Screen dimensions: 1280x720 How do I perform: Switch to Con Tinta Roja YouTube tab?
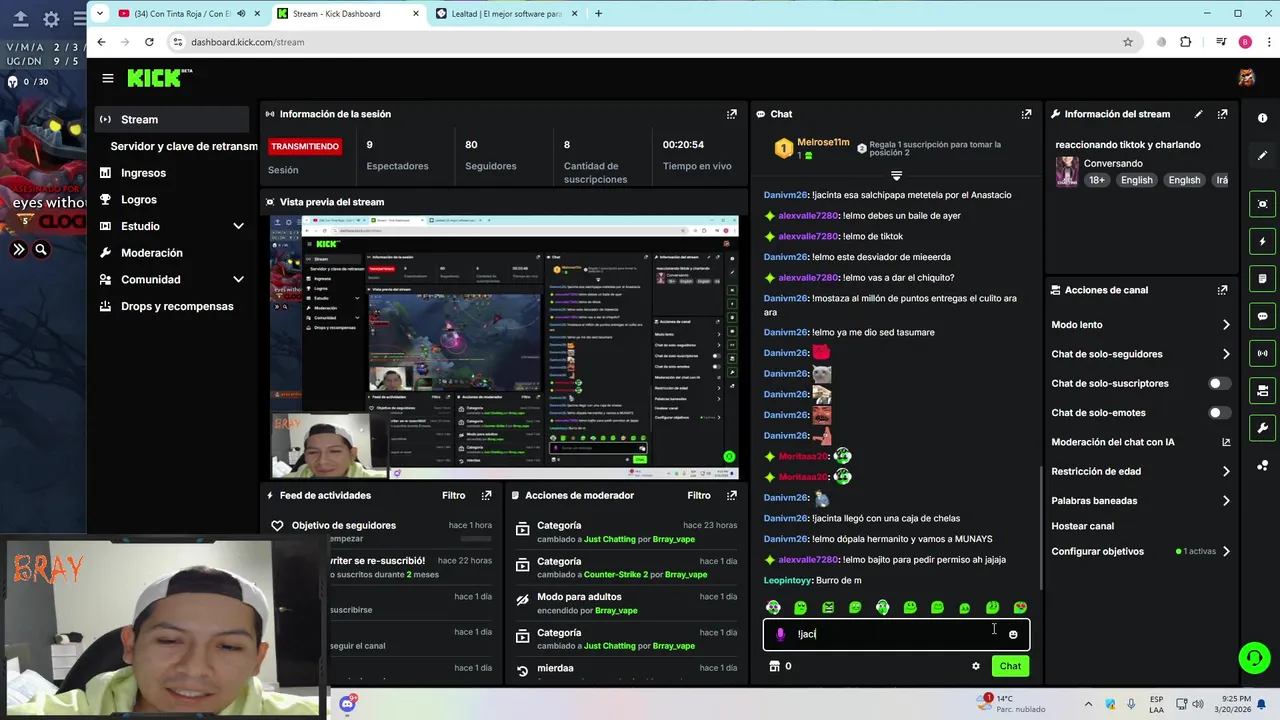point(188,13)
